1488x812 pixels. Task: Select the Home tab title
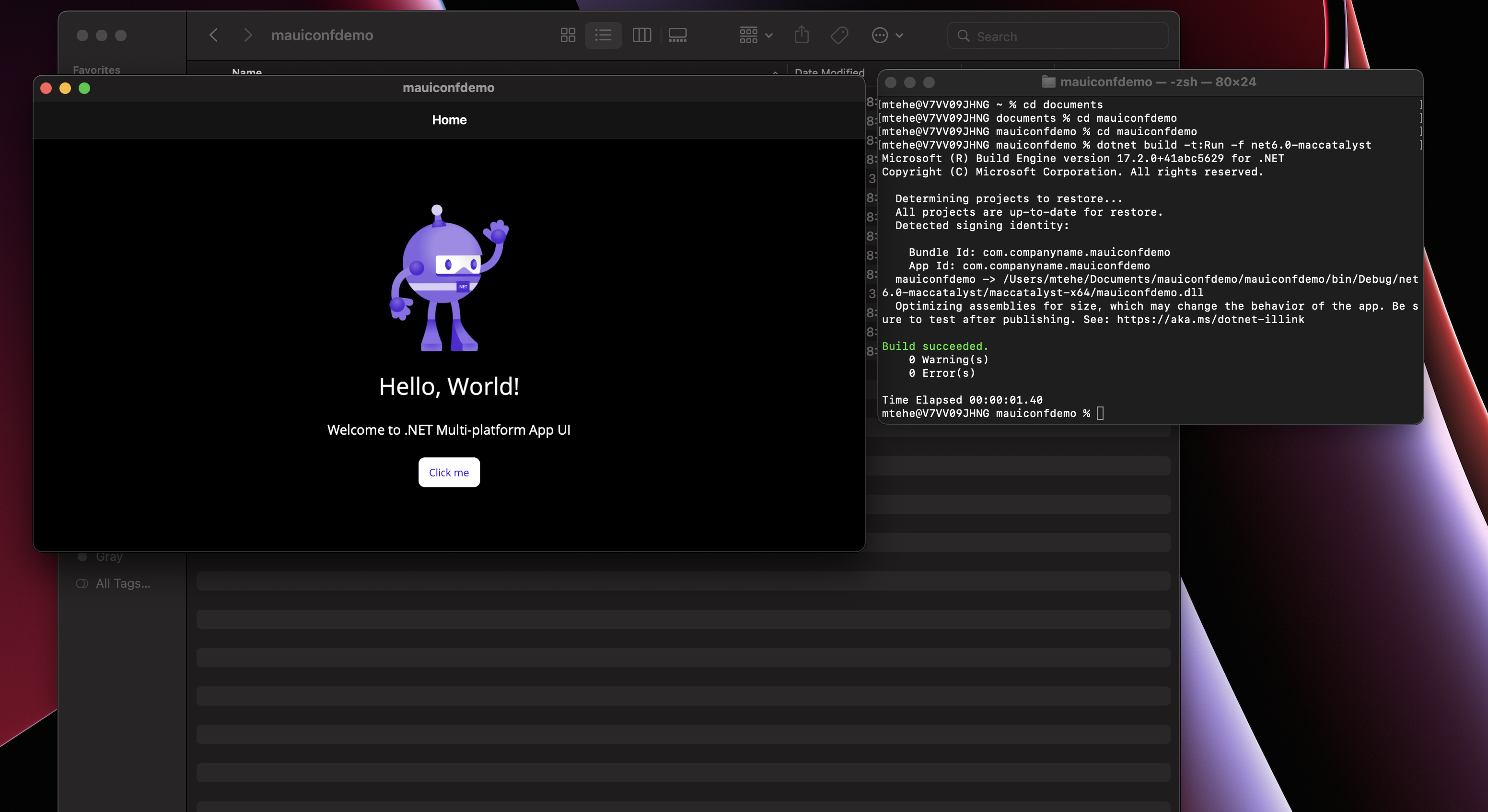(x=449, y=120)
